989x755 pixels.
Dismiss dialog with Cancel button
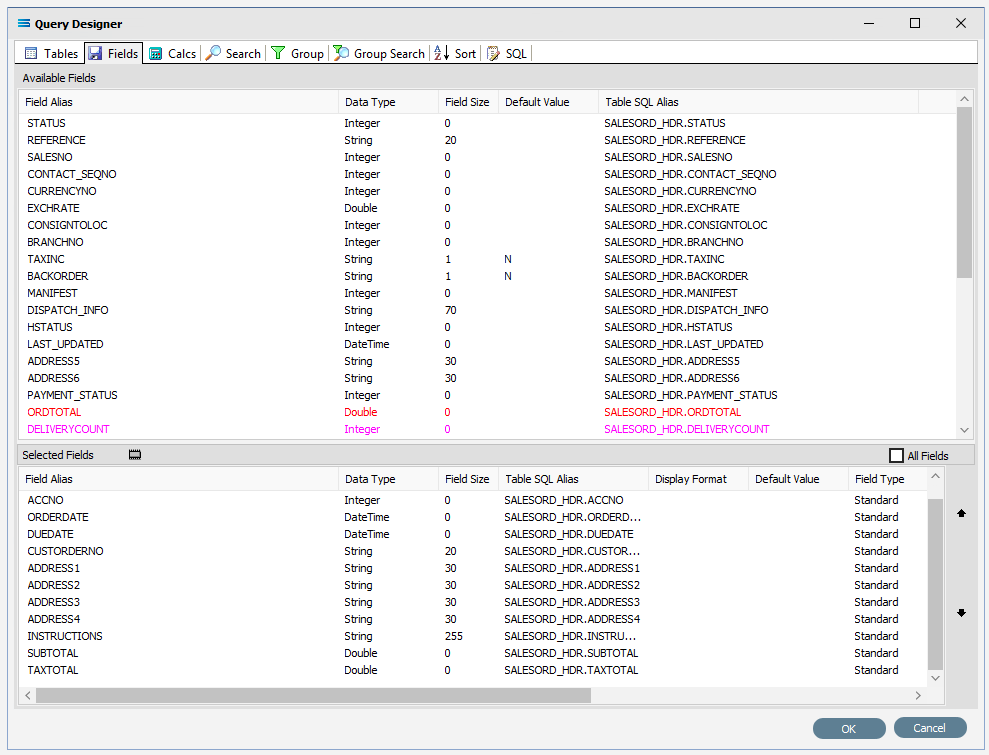coord(930,728)
